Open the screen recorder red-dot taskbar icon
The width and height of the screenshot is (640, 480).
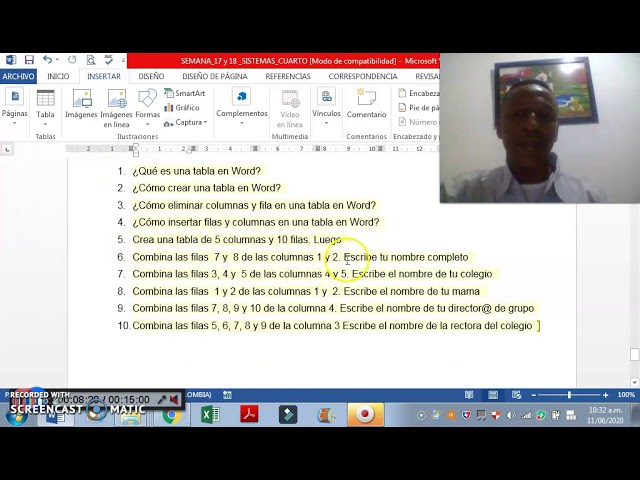[x=365, y=415]
